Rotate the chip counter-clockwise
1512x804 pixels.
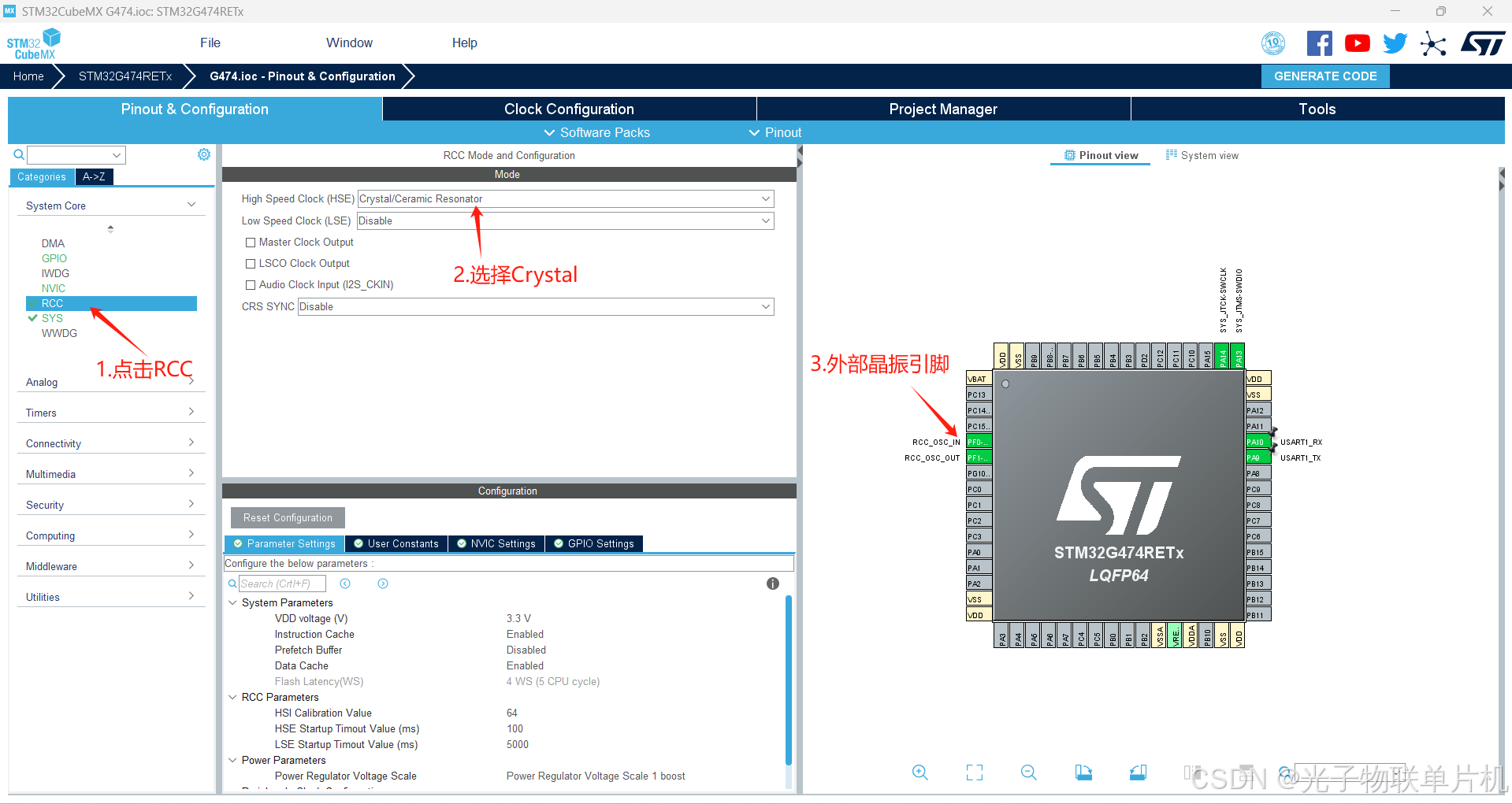coord(1138,773)
